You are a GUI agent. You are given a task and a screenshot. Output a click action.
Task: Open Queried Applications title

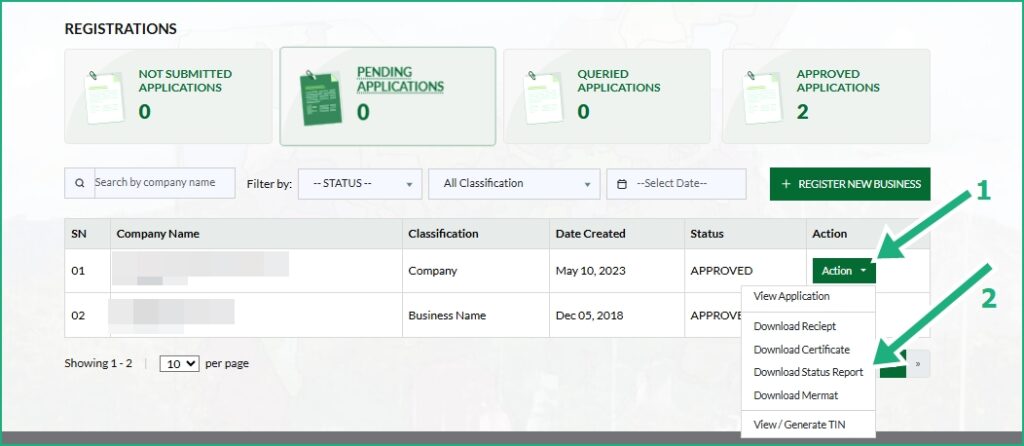click(618, 81)
